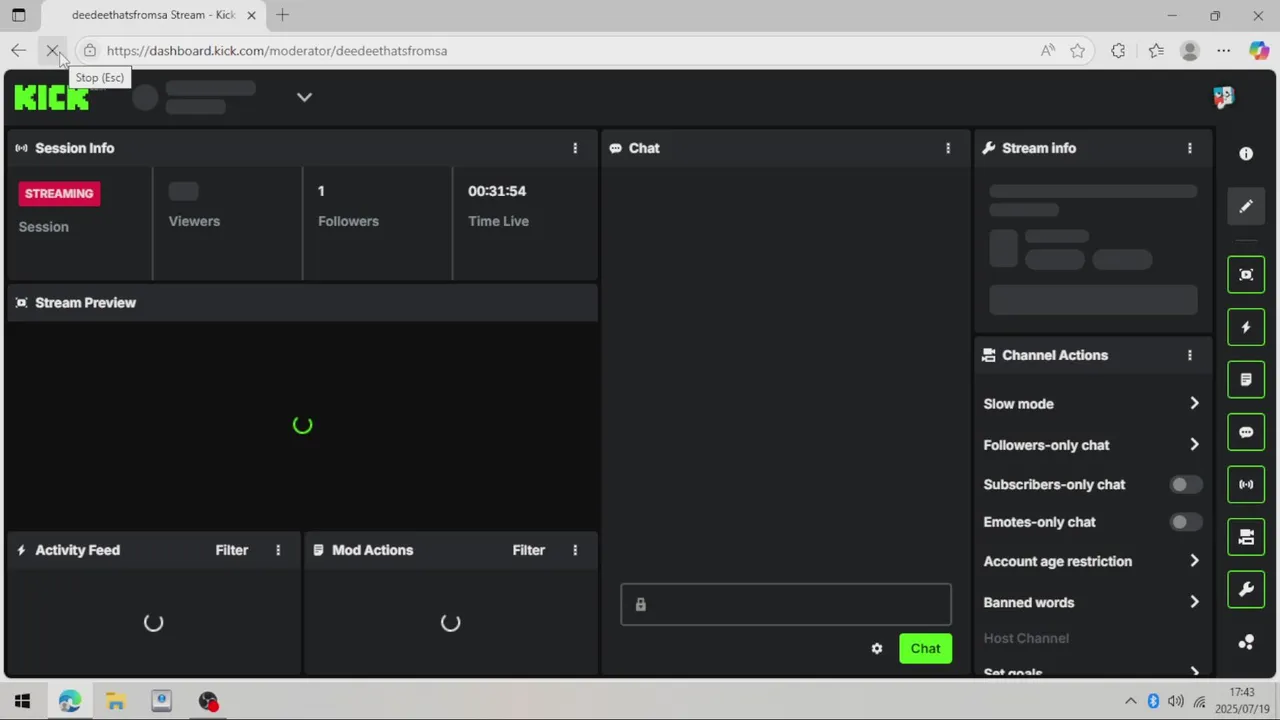Image resolution: width=1280 pixels, height=720 pixels.
Task: Enable Emotes-only chat switch
Action: [1186, 522]
